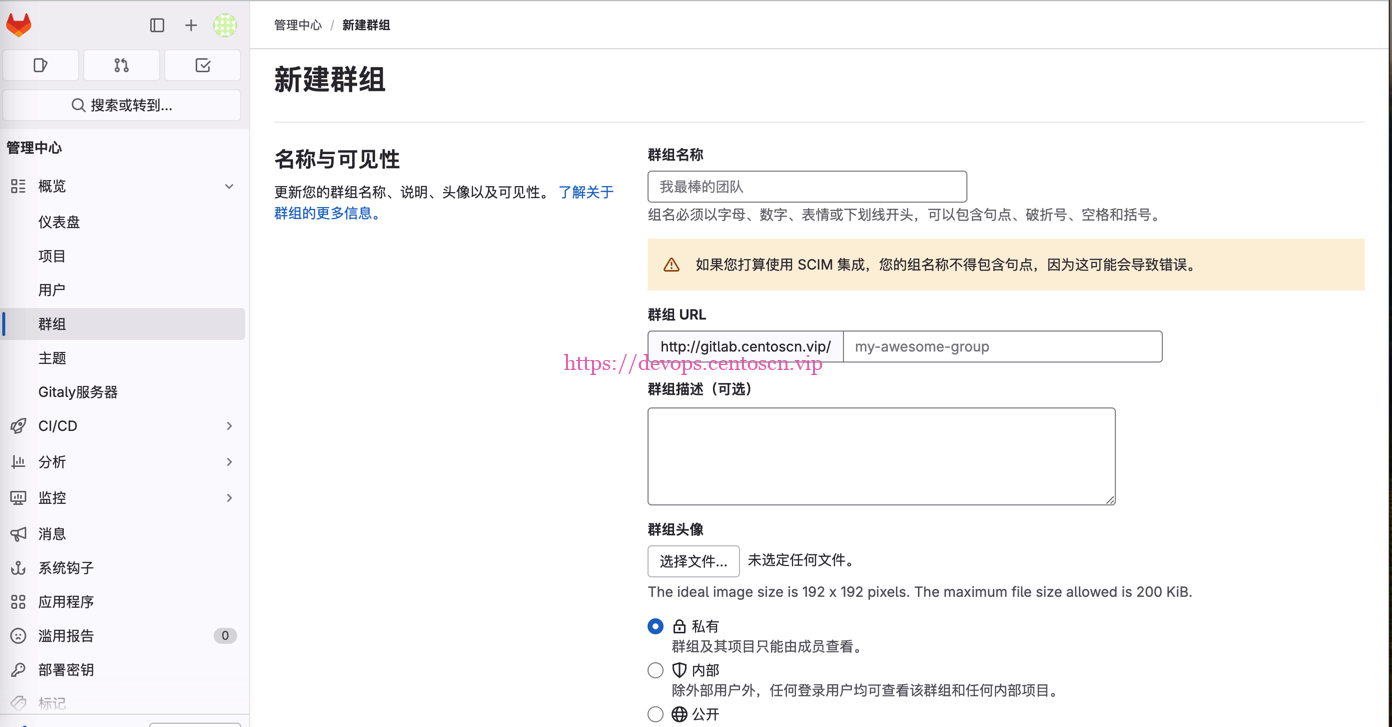Open the issues icon shortcut

click(41, 65)
